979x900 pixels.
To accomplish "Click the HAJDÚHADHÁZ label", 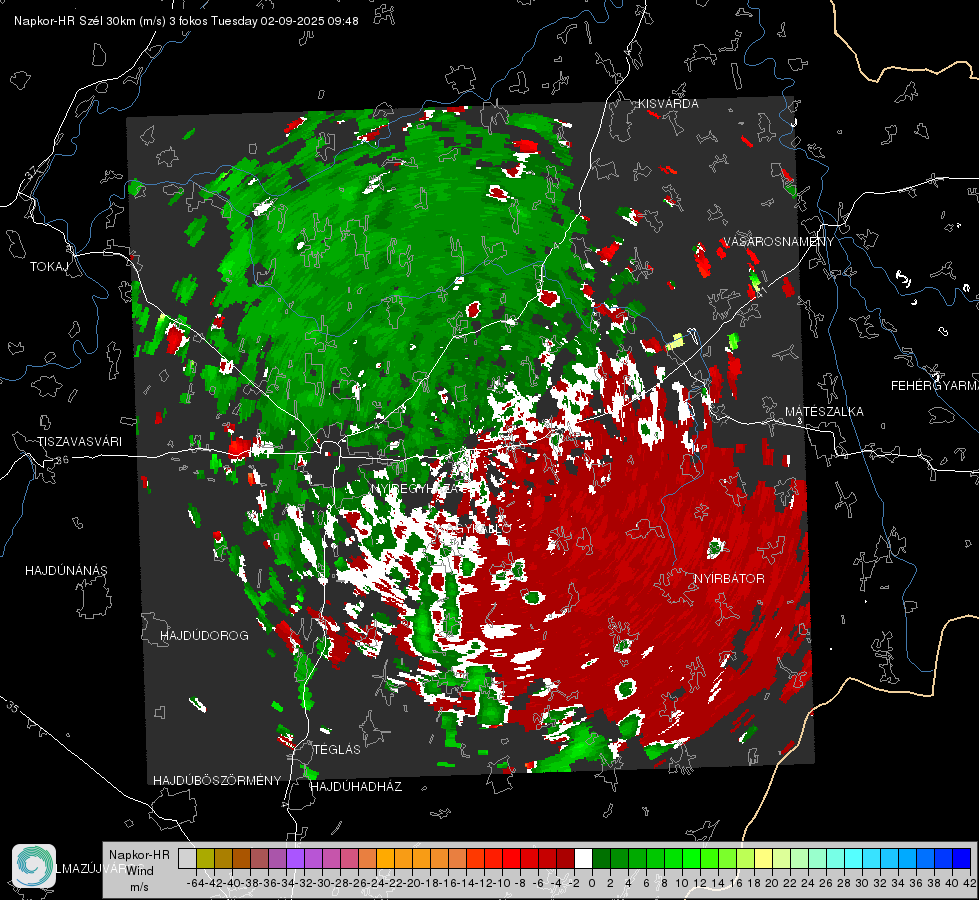I will (x=356, y=787).
